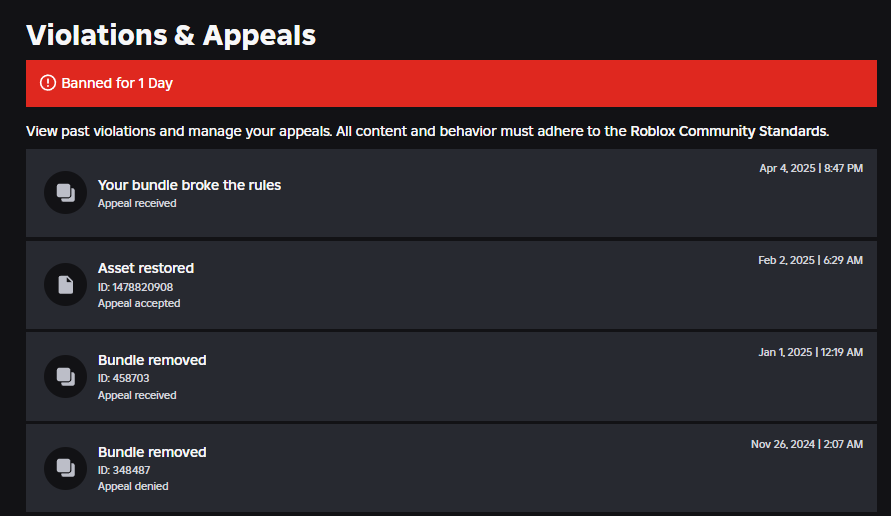Click the asset ID 1478820908 text
891x516 pixels.
point(135,287)
